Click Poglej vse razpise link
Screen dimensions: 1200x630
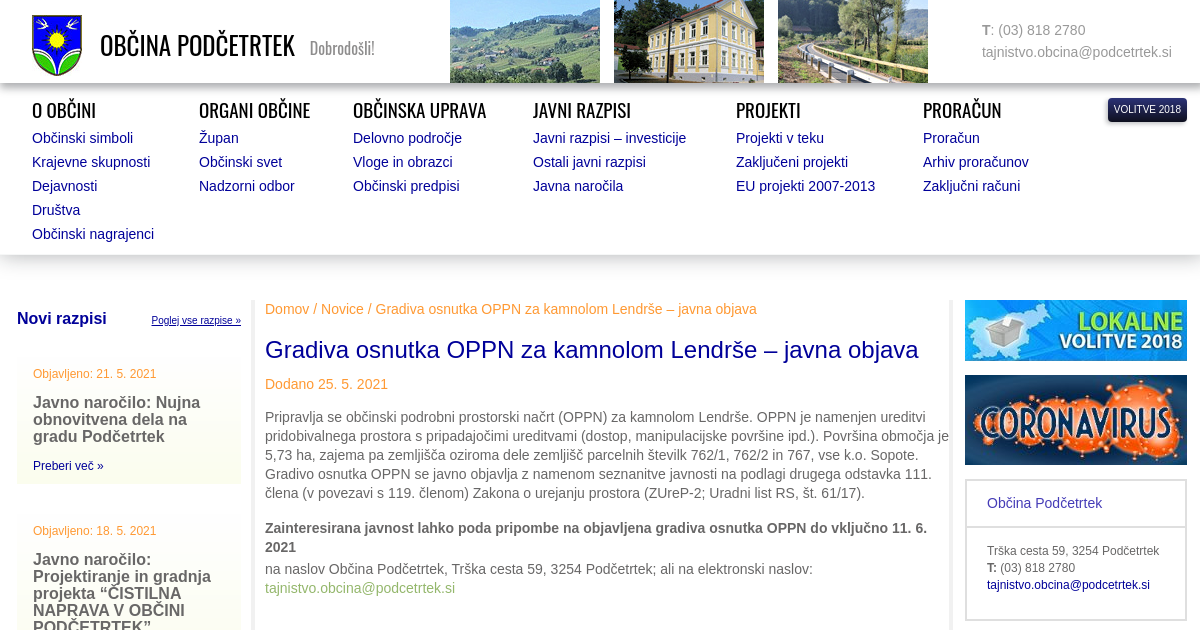click(x=196, y=321)
